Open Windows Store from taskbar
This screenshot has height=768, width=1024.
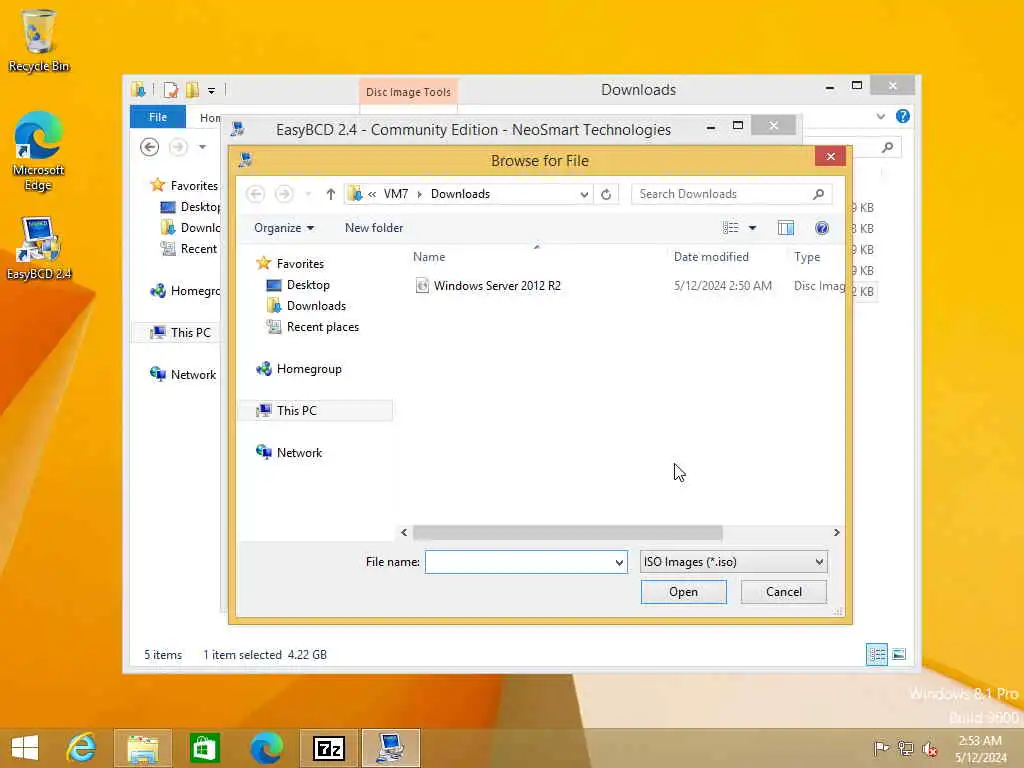coord(204,748)
